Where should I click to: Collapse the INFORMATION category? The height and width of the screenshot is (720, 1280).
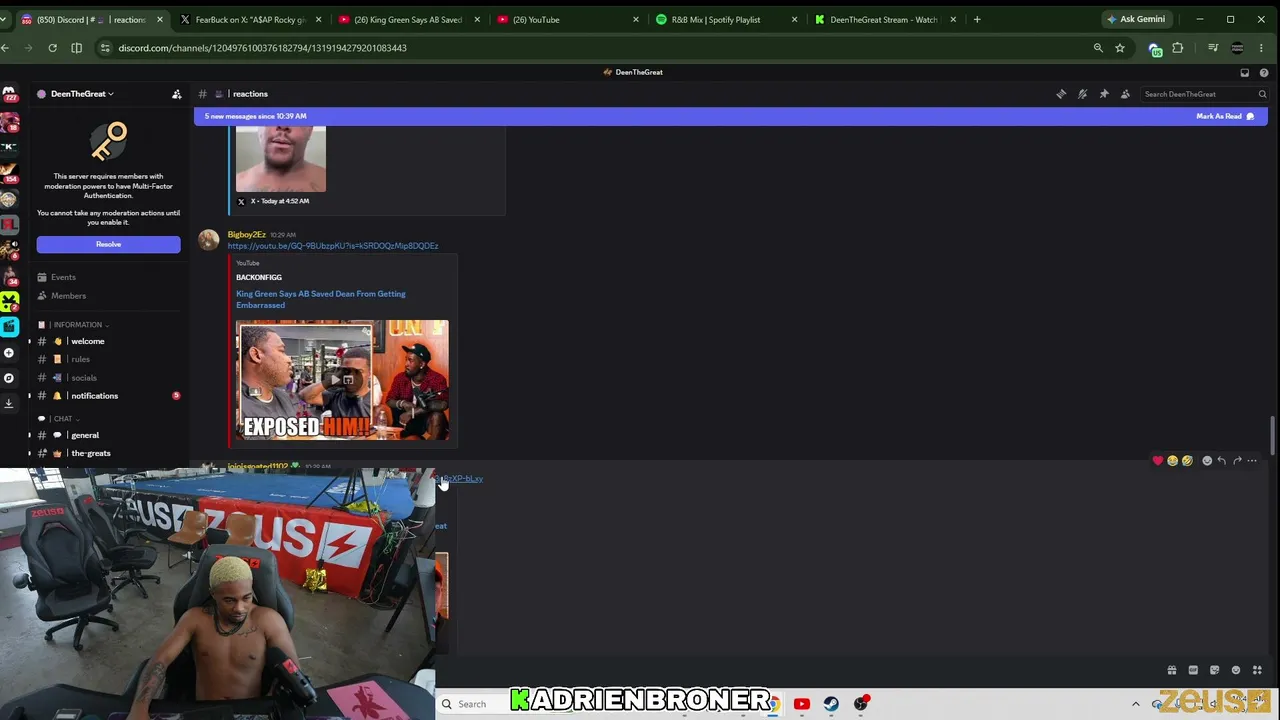click(80, 325)
